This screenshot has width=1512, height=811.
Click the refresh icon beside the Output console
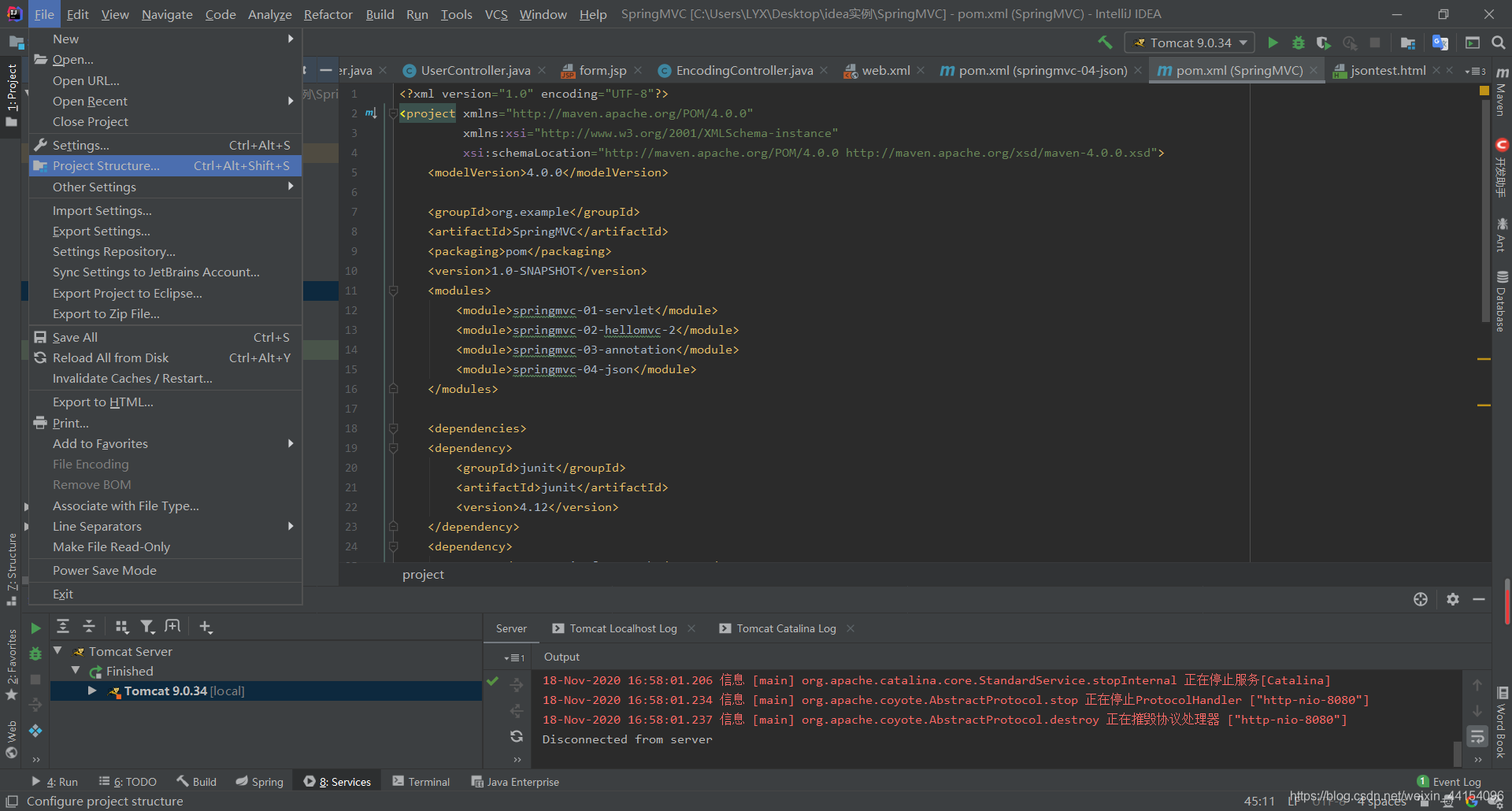coord(517,736)
